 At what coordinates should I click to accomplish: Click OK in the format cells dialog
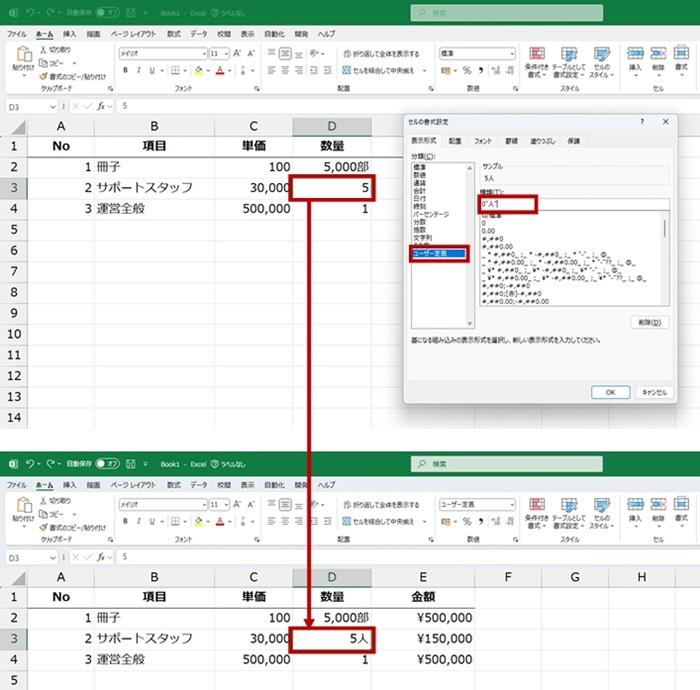pyautogui.click(x=610, y=392)
